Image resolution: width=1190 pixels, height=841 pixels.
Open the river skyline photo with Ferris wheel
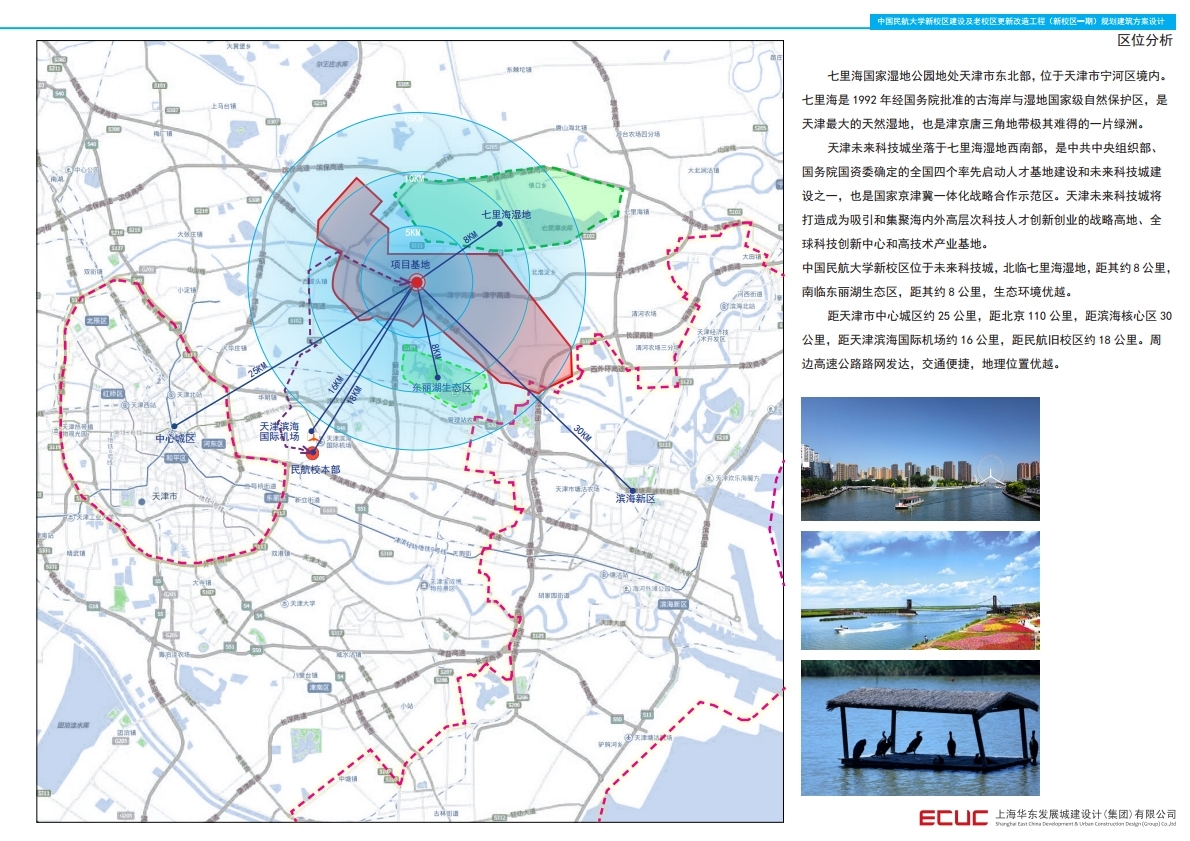point(920,459)
